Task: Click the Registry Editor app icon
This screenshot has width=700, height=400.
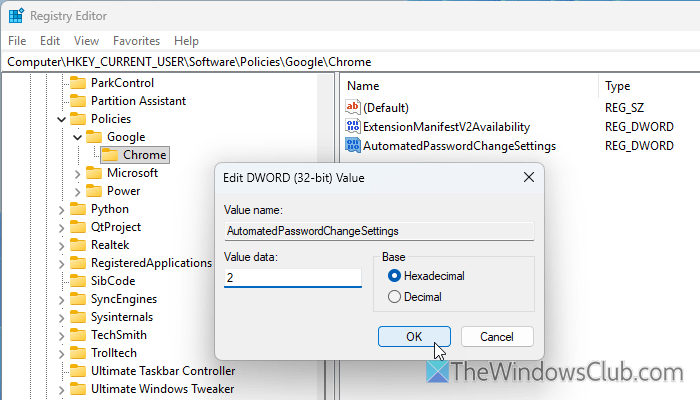Action: tap(16, 16)
